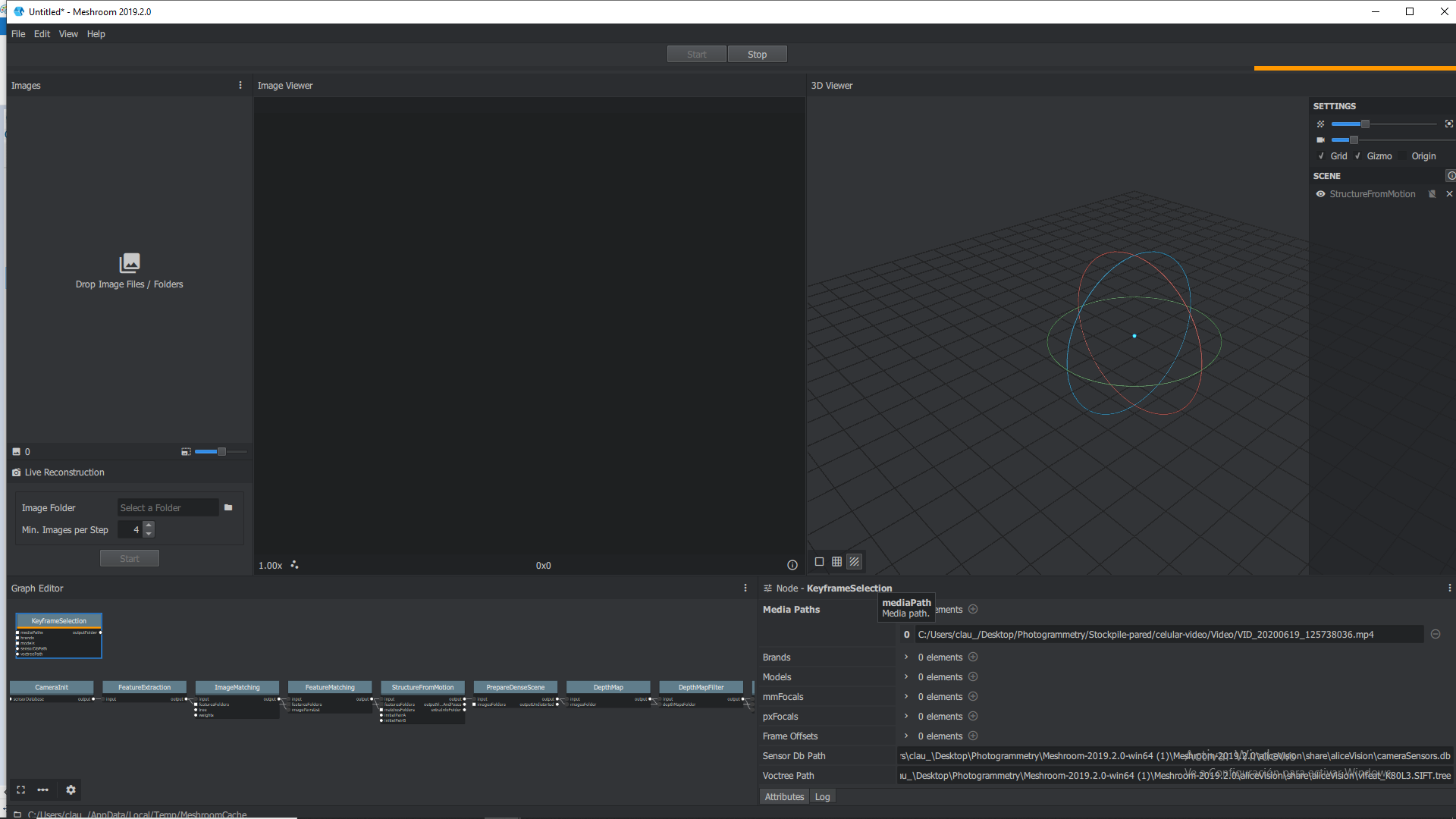Remove the VID_20200619 media path entry
The height and width of the screenshot is (819, 1456).
click(1436, 634)
